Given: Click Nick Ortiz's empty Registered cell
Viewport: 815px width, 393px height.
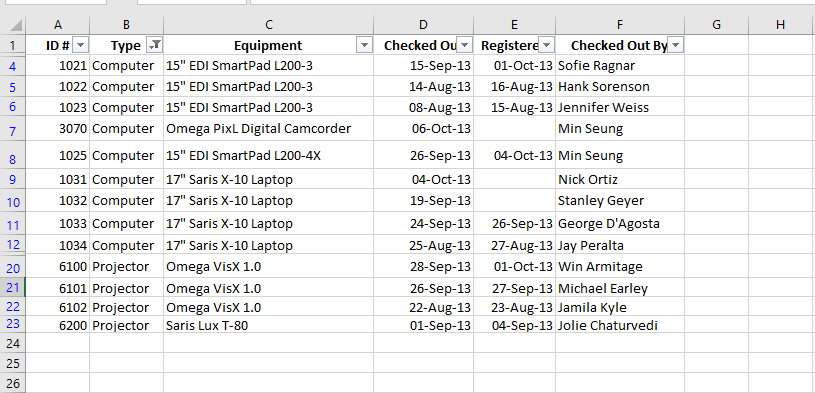Looking at the screenshot, I should (514, 179).
